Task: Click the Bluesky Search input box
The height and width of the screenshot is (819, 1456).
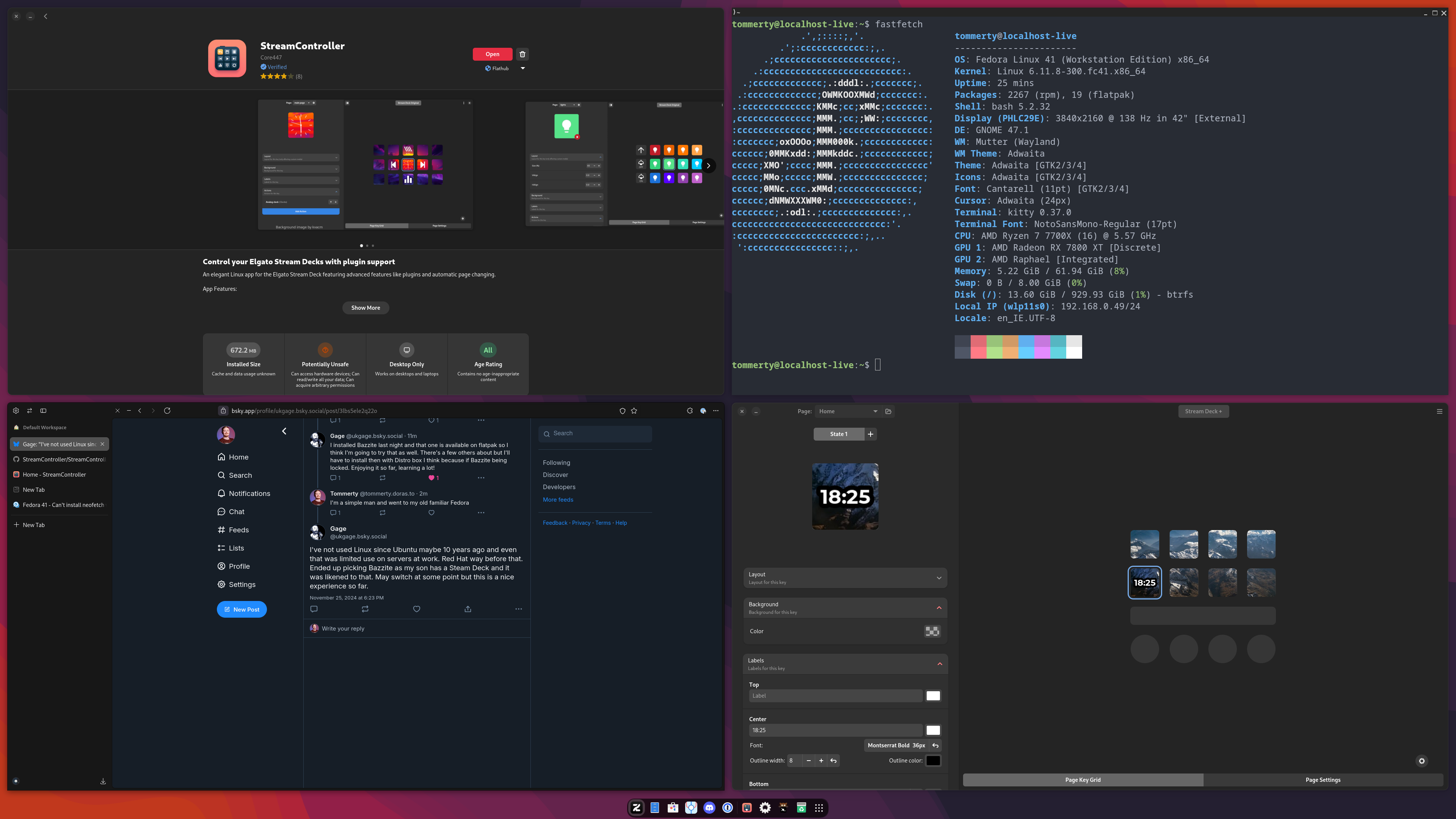Action: [x=595, y=433]
